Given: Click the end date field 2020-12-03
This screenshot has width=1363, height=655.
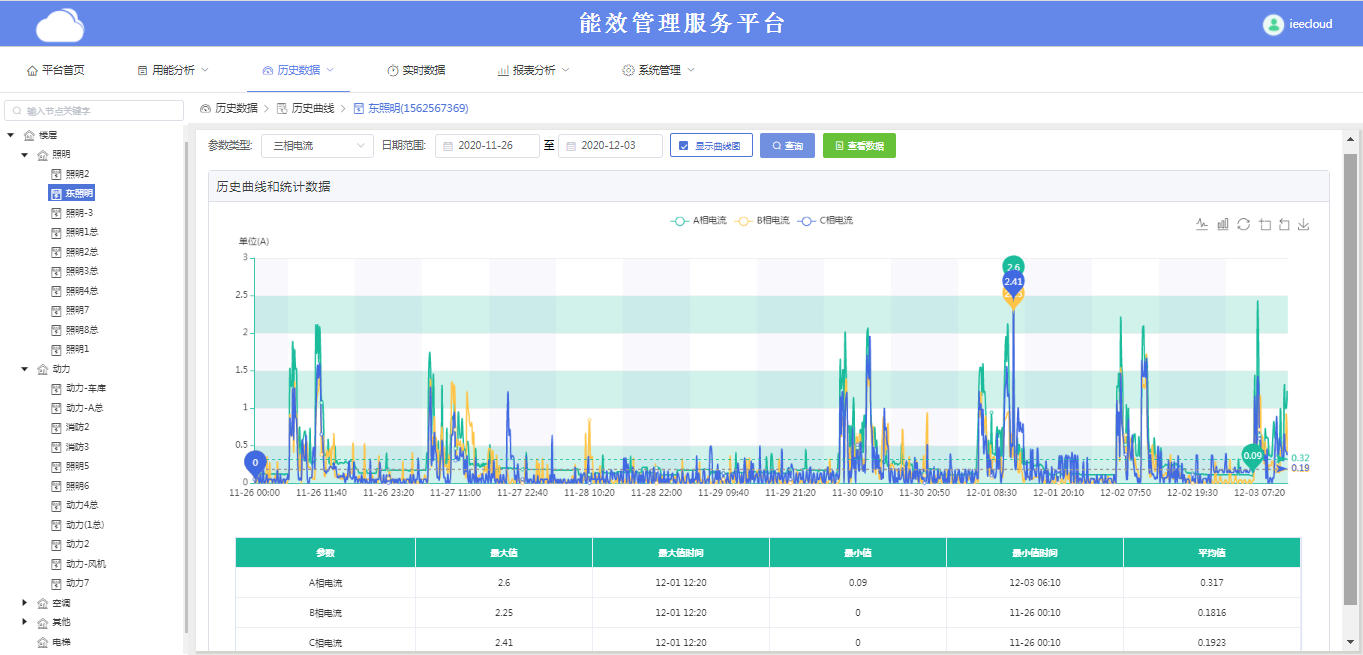Looking at the screenshot, I should tap(610, 146).
